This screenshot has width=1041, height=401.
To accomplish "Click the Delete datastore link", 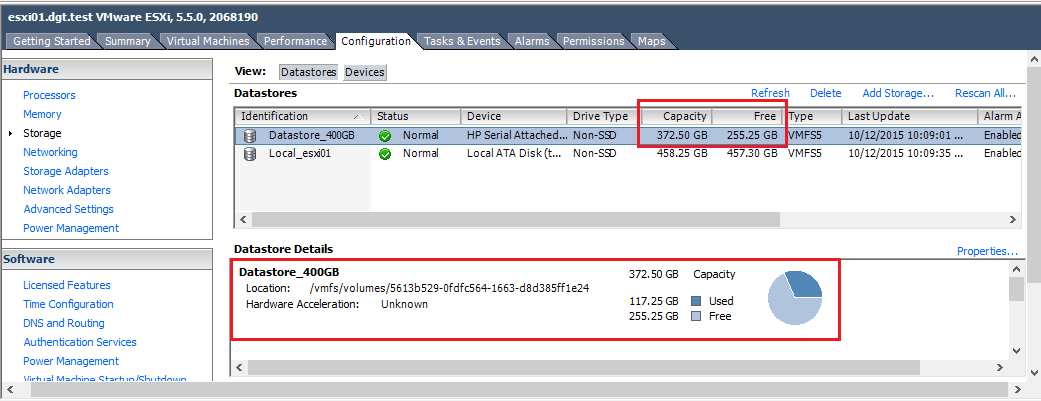I will (x=825, y=93).
